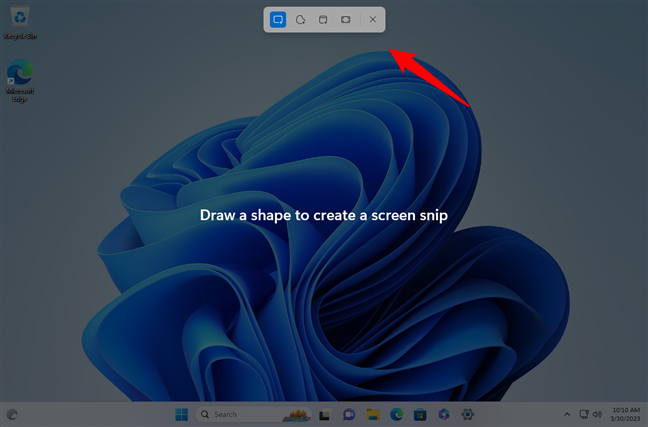
Task: Select the Window snip mode
Action: tap(323, 19)
